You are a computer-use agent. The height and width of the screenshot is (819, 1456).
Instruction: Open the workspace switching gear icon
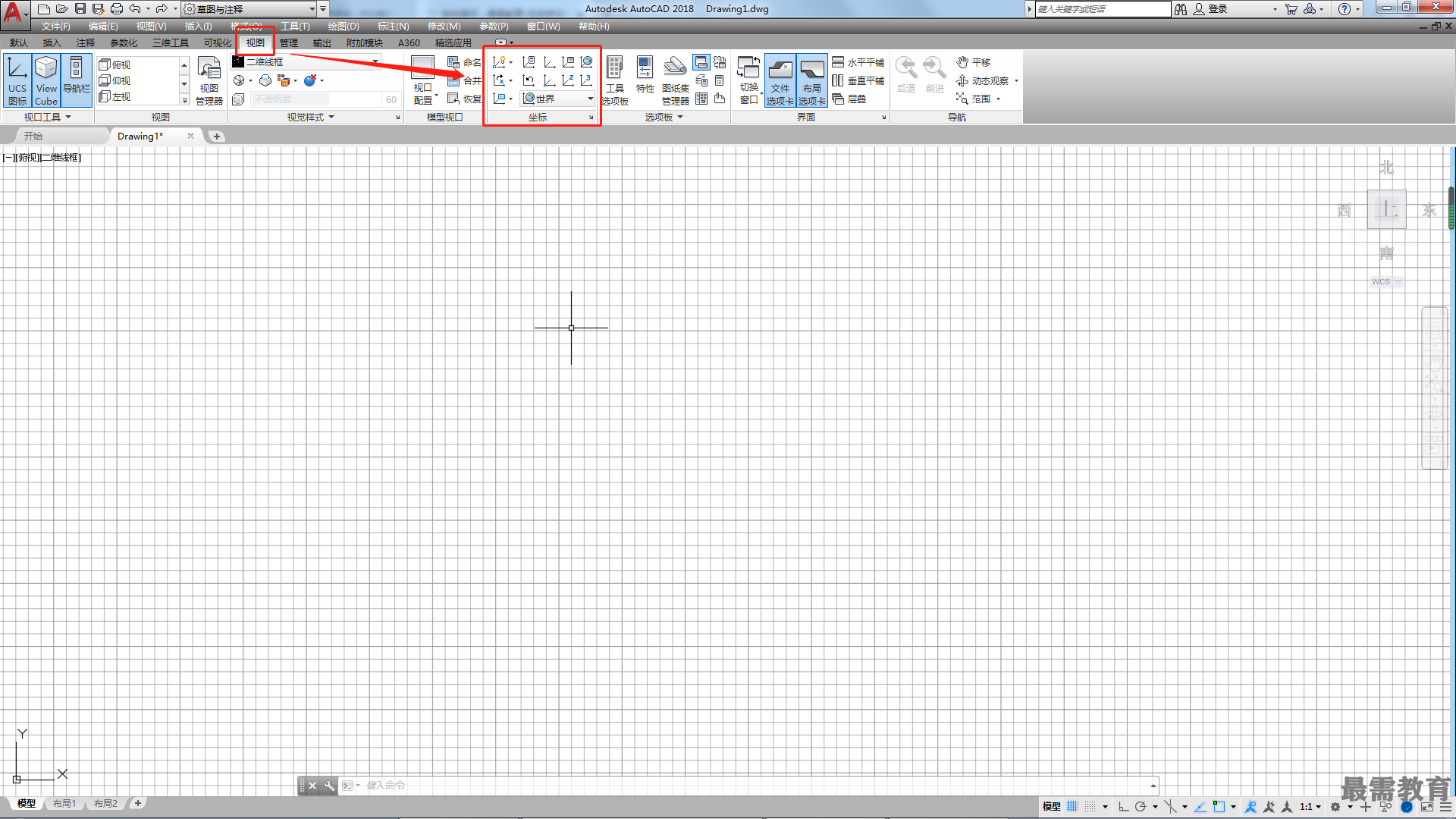pyautogui.click(x=1335, y=807)
